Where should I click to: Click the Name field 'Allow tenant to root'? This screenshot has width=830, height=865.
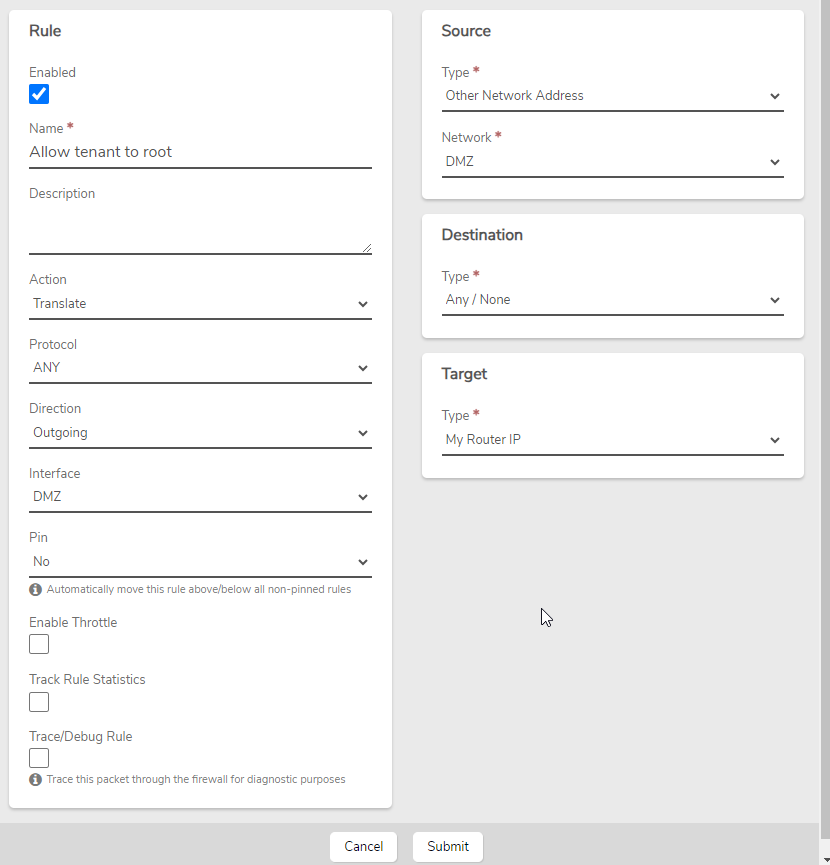click(x=200, y=152)
